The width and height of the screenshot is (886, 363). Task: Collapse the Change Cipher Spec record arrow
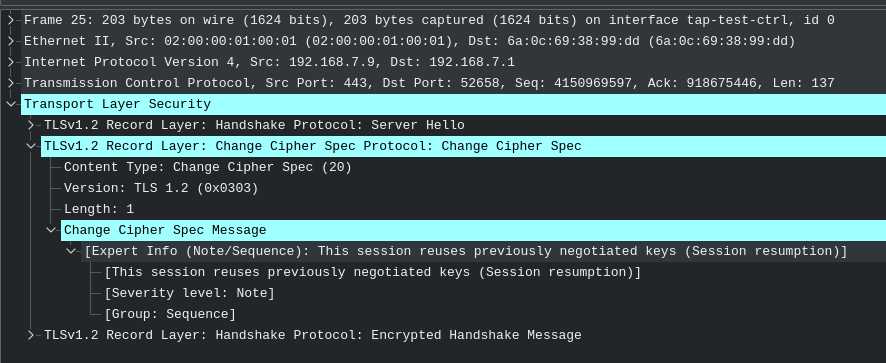(31, 146)
